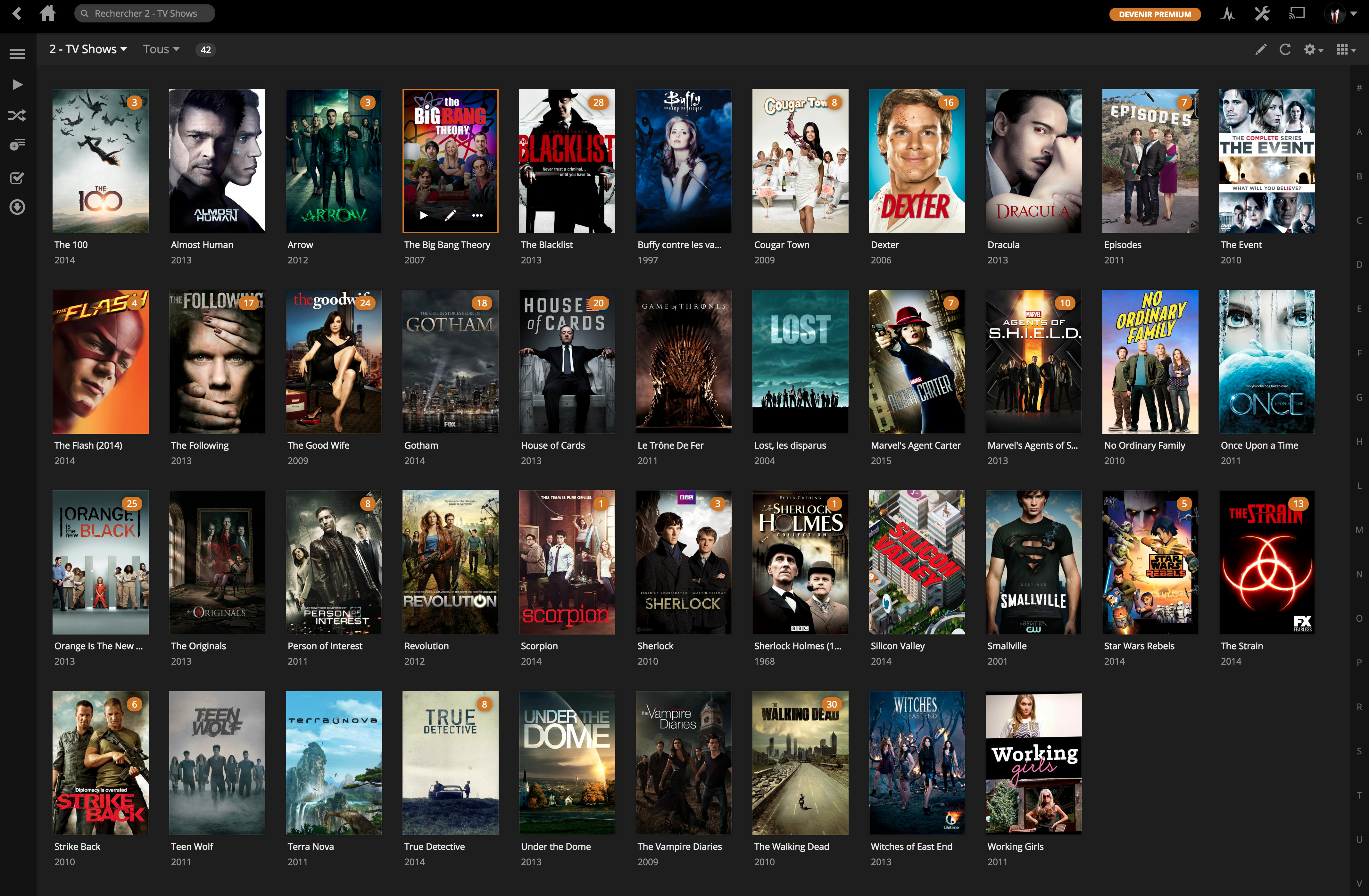The width and height of the screenshot is (1369, 896).
Task: Go back with the back arrow
Action: (x=17, y=13)
